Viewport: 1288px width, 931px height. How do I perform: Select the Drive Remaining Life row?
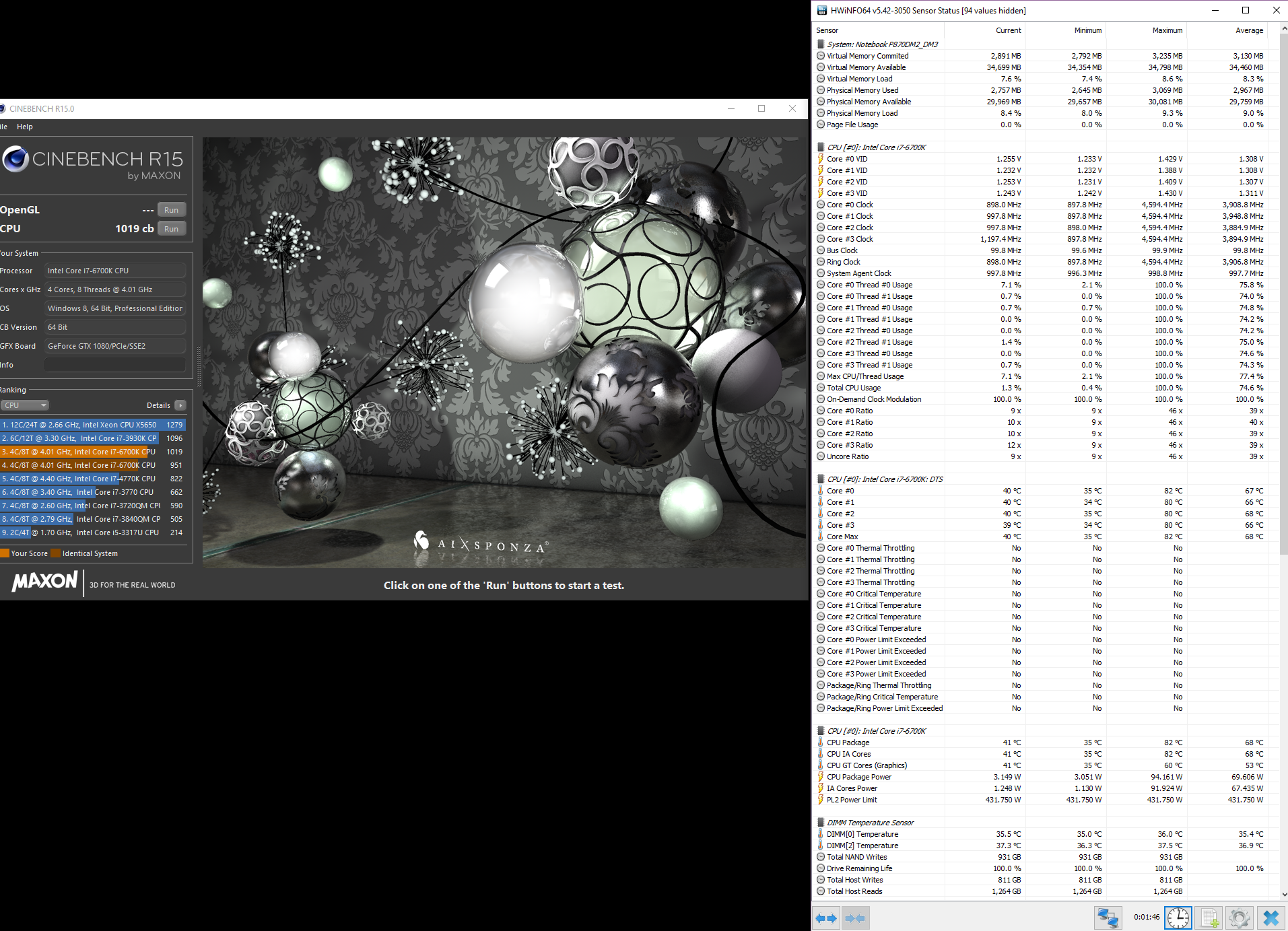tap(1042, 868)
